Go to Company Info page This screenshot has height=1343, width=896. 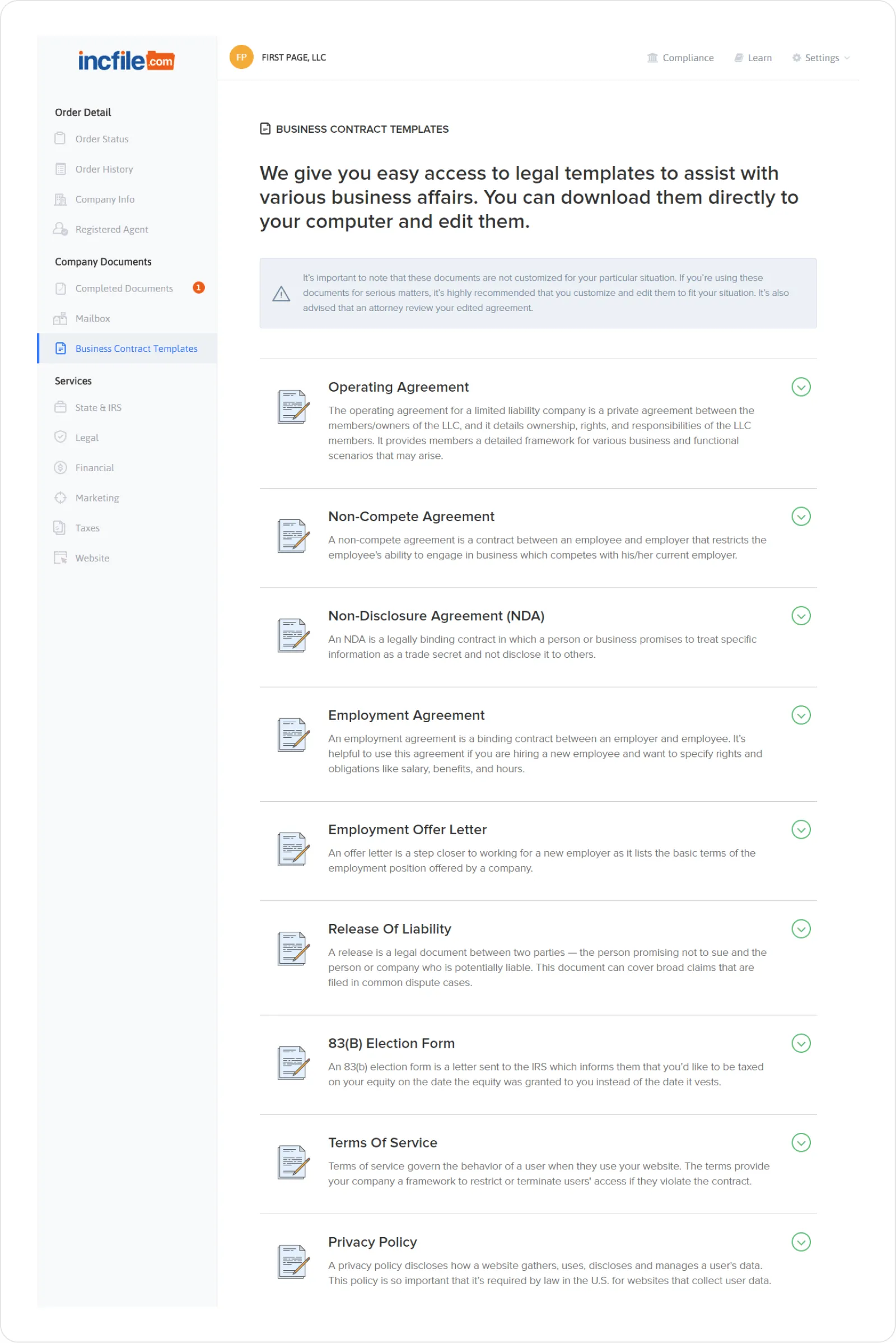(x=105, y=199)
